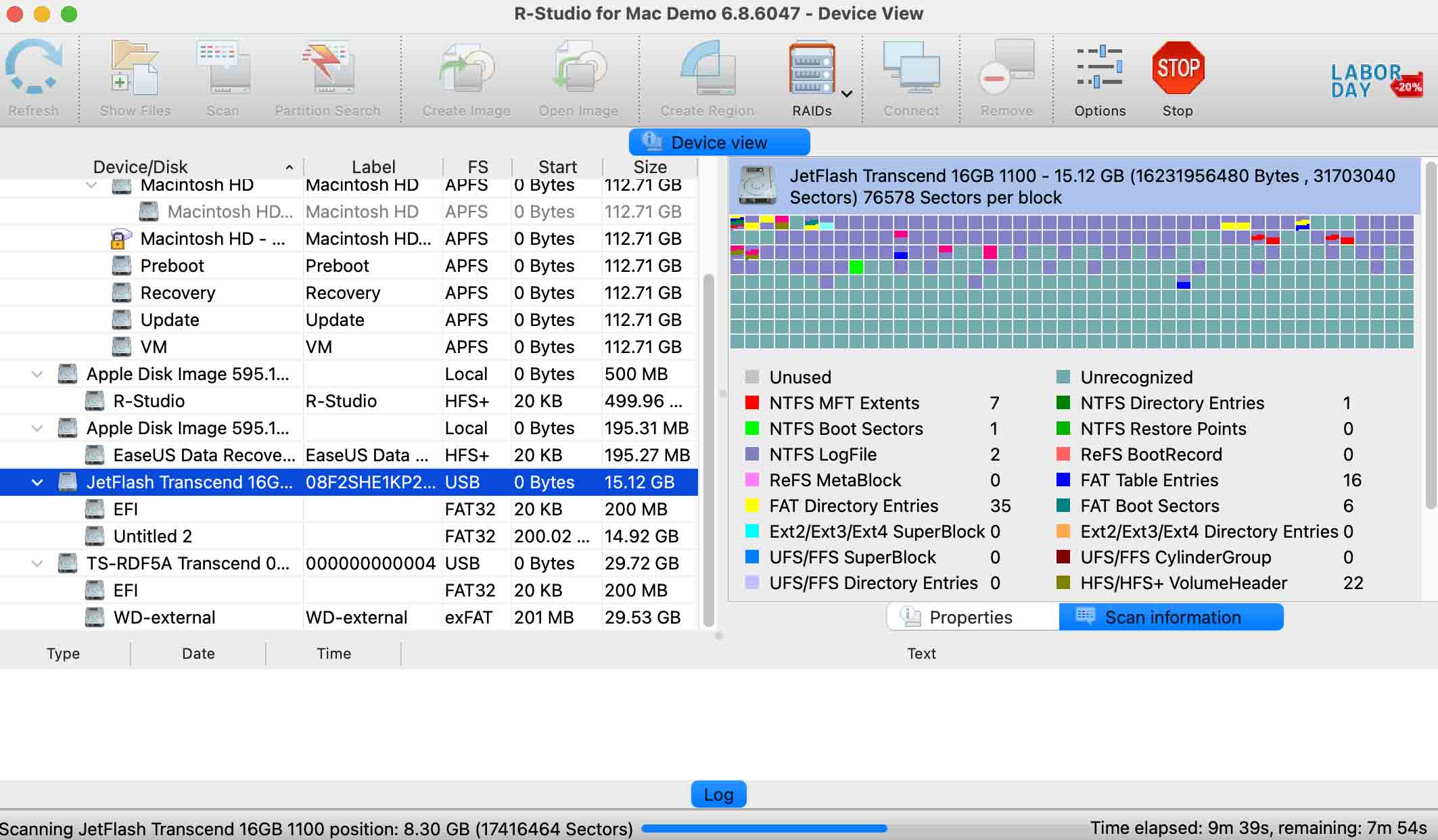The image size is (1438, 840).
Task: Click the FS column header
Action: click(478, 167)
